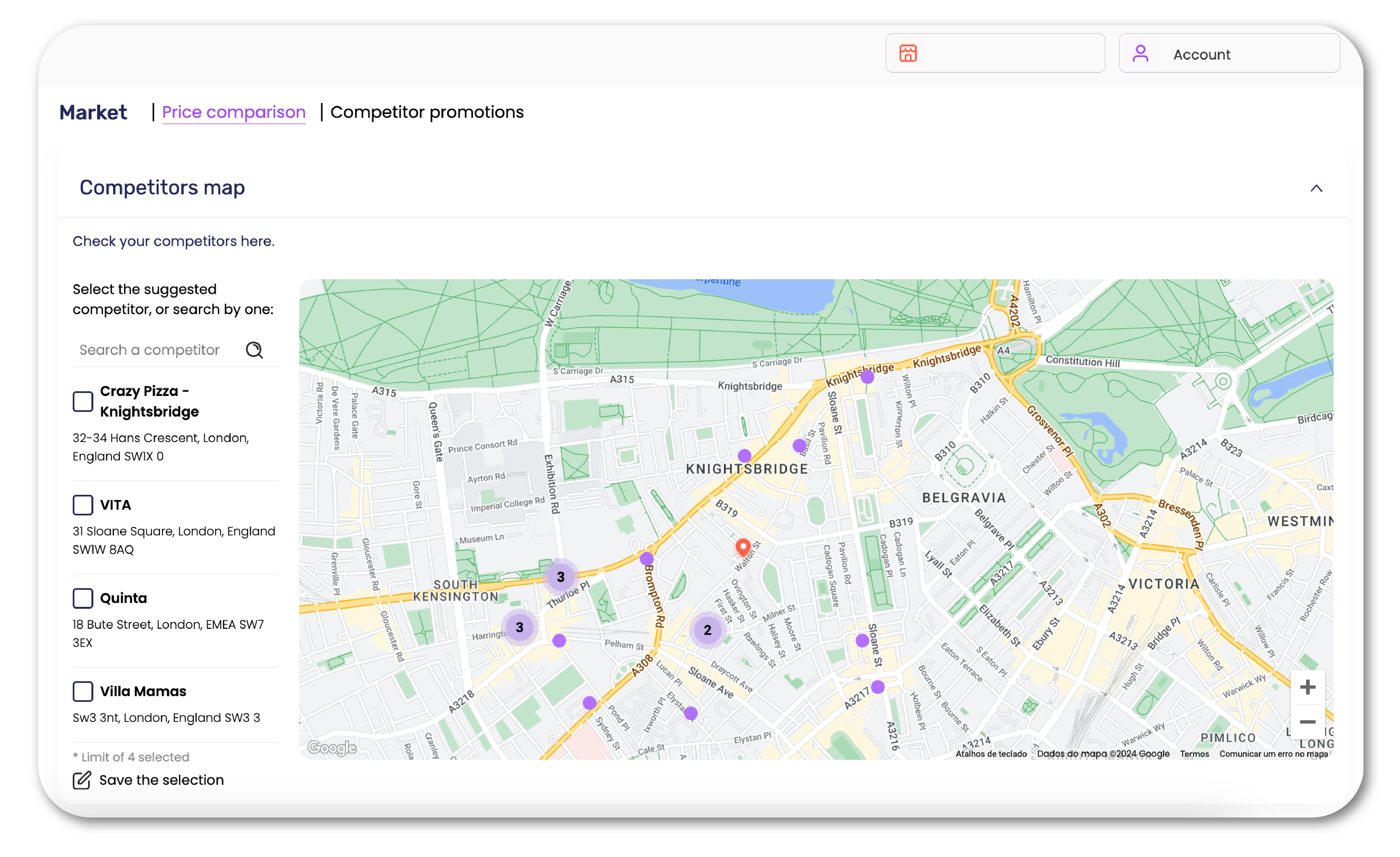Click the Limit of 4 selected note
The width and height of the screenshot is (1400, 857).
131,757
